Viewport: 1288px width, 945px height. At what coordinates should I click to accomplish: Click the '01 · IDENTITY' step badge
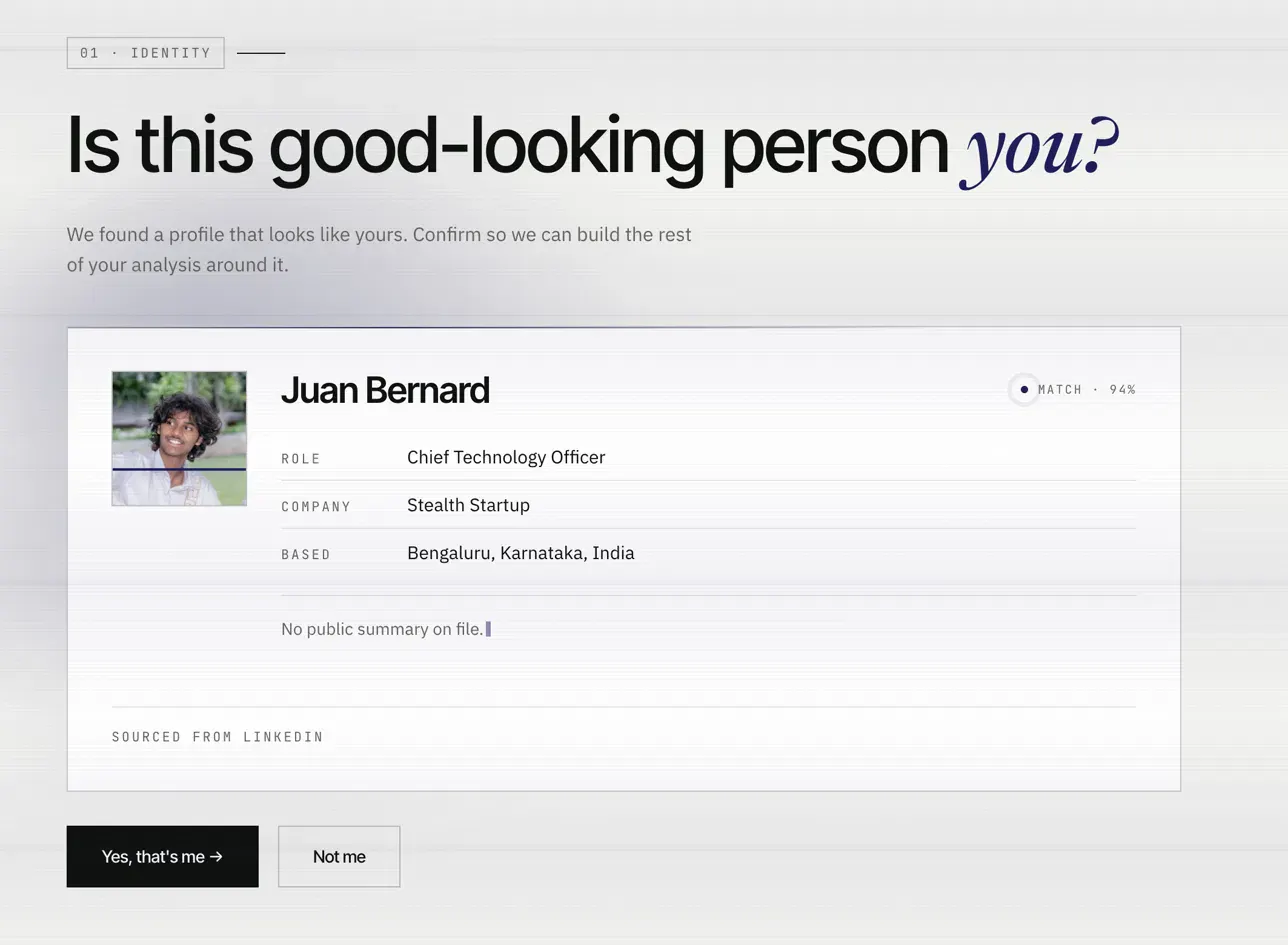point(145,53)
